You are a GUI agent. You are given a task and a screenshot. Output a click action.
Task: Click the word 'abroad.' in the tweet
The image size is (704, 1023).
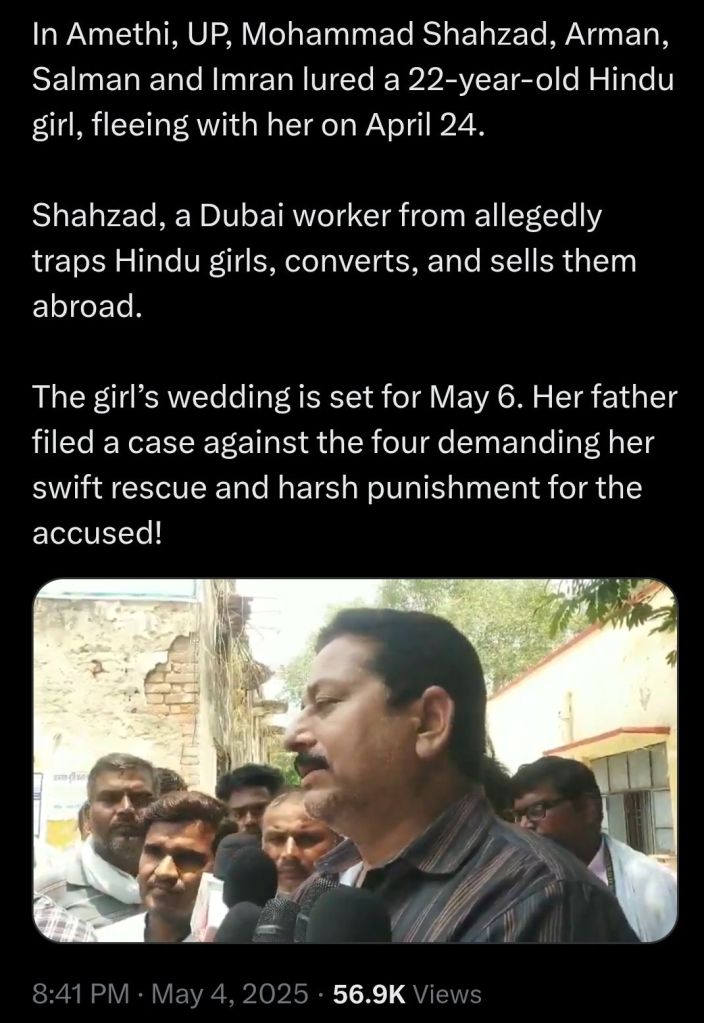[x=87, y=306]
